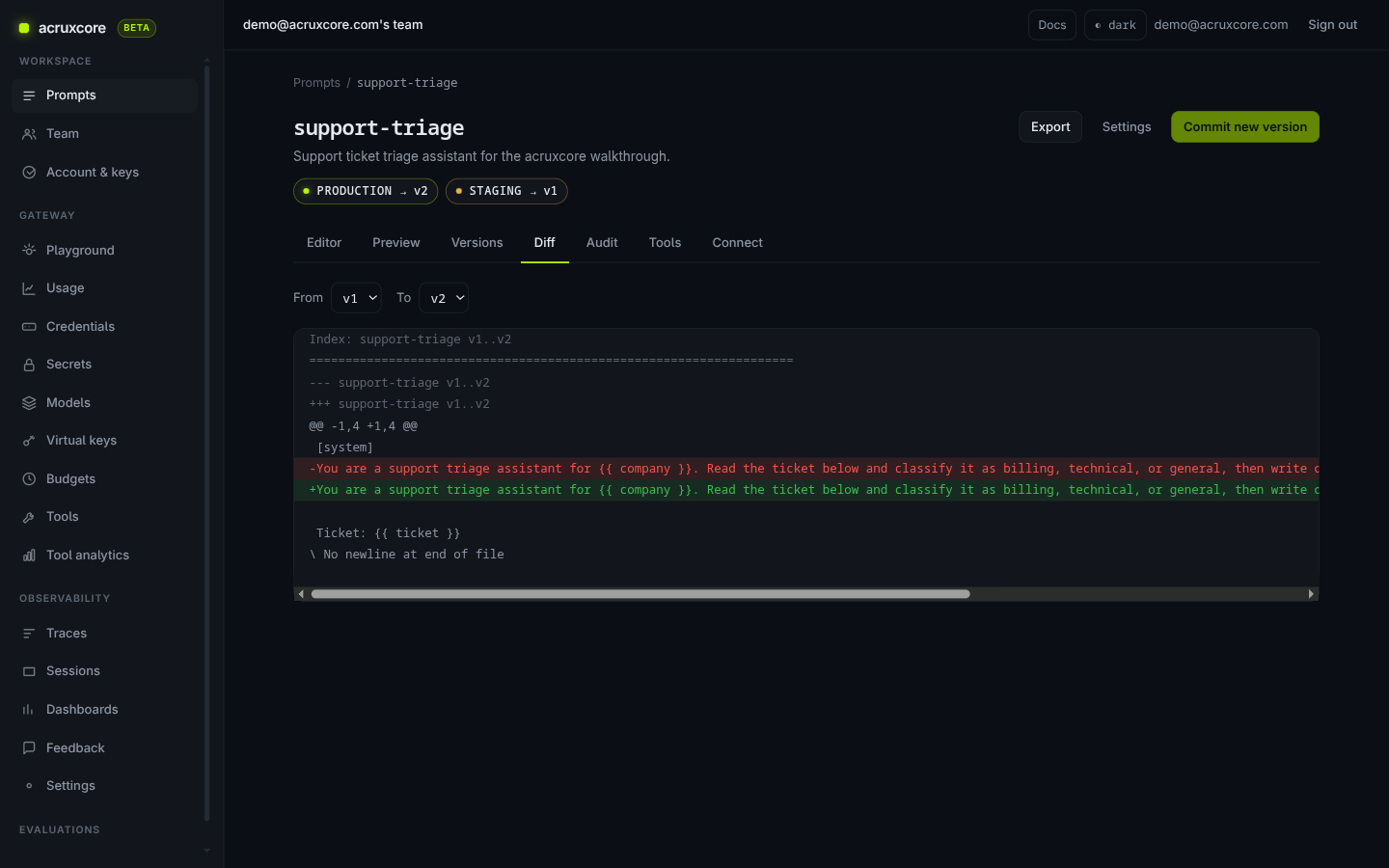Click the diff scrollbar left arrow
The image size is (1389, 868).
point(302,594)
